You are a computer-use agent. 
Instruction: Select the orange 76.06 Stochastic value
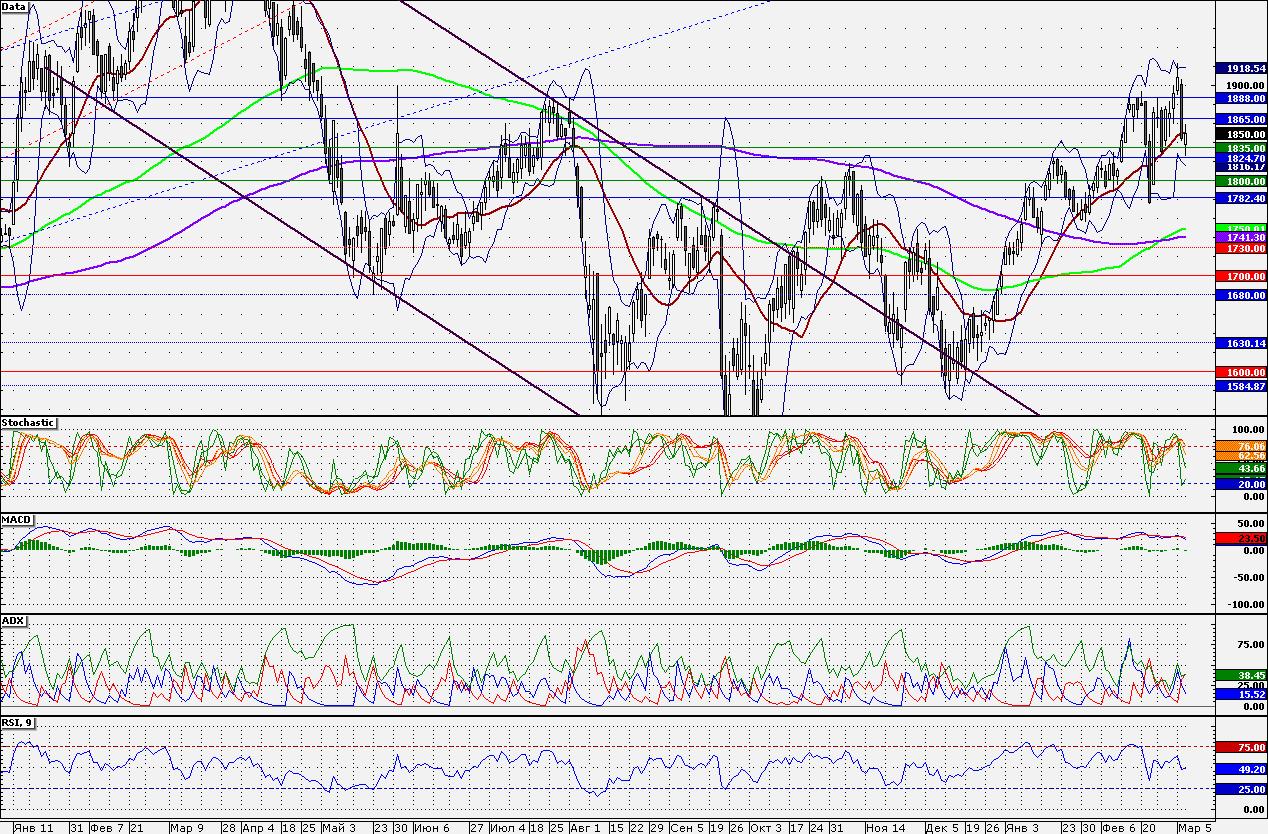(1240, 446)
